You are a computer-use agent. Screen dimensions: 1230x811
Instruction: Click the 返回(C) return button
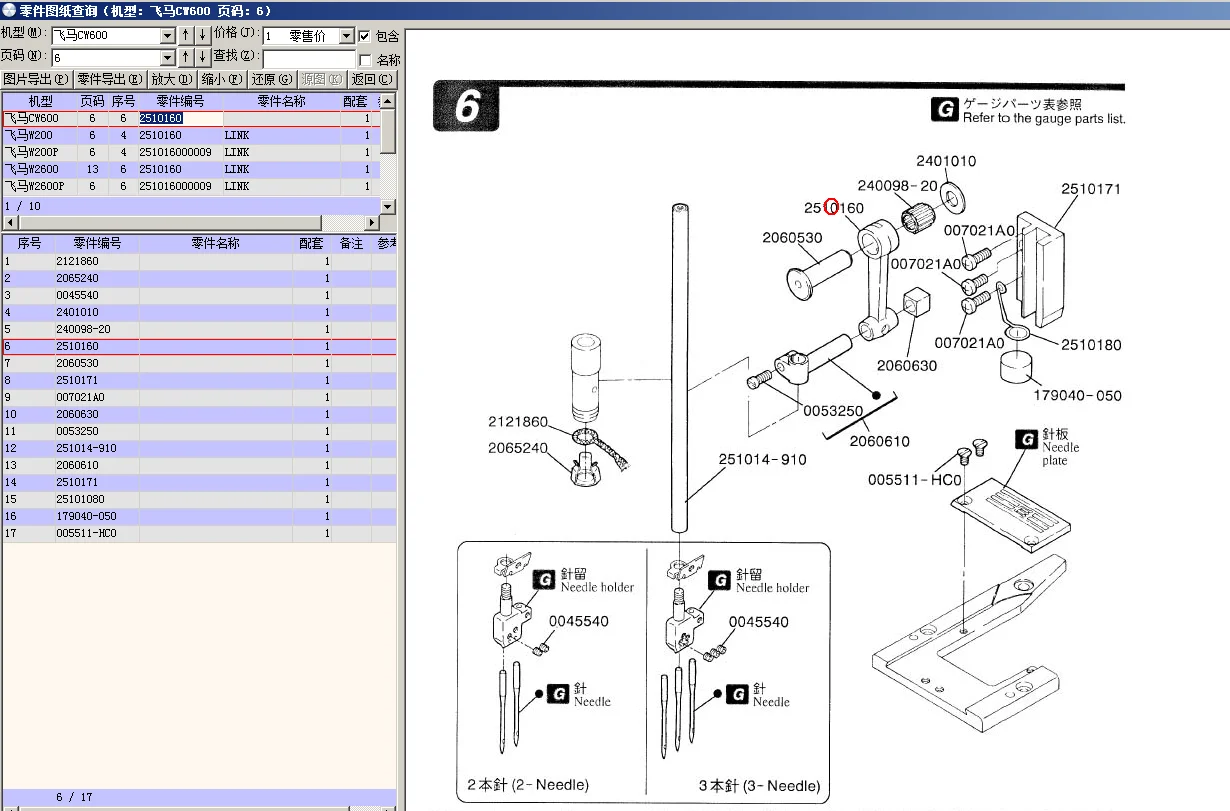click(x=372, y=80)
